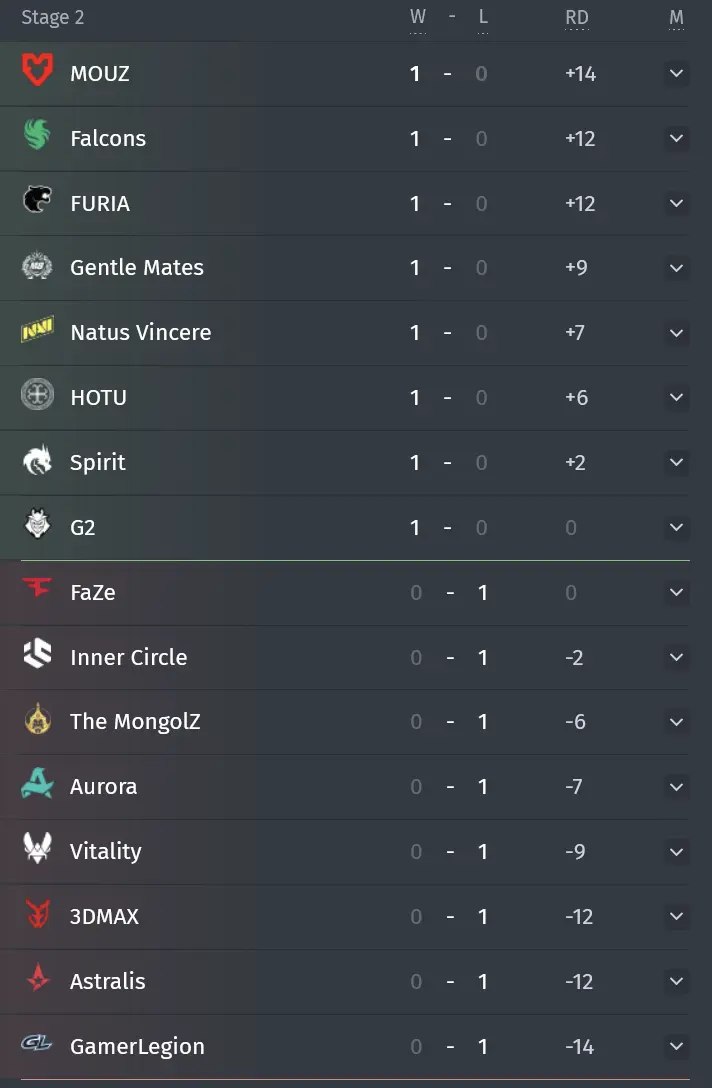Click the W column header

coord(417,17)
